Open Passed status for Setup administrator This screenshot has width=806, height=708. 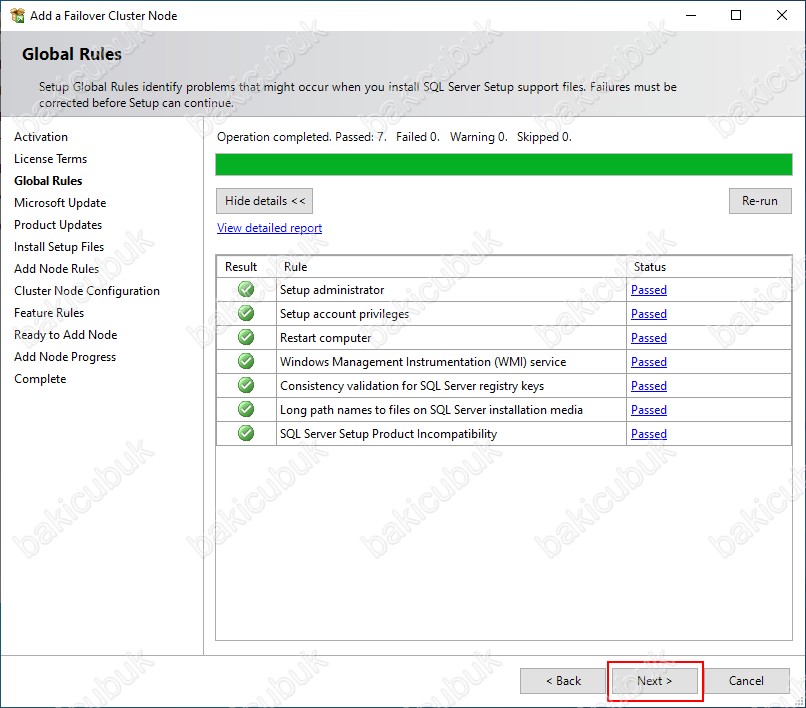[649, 290]
